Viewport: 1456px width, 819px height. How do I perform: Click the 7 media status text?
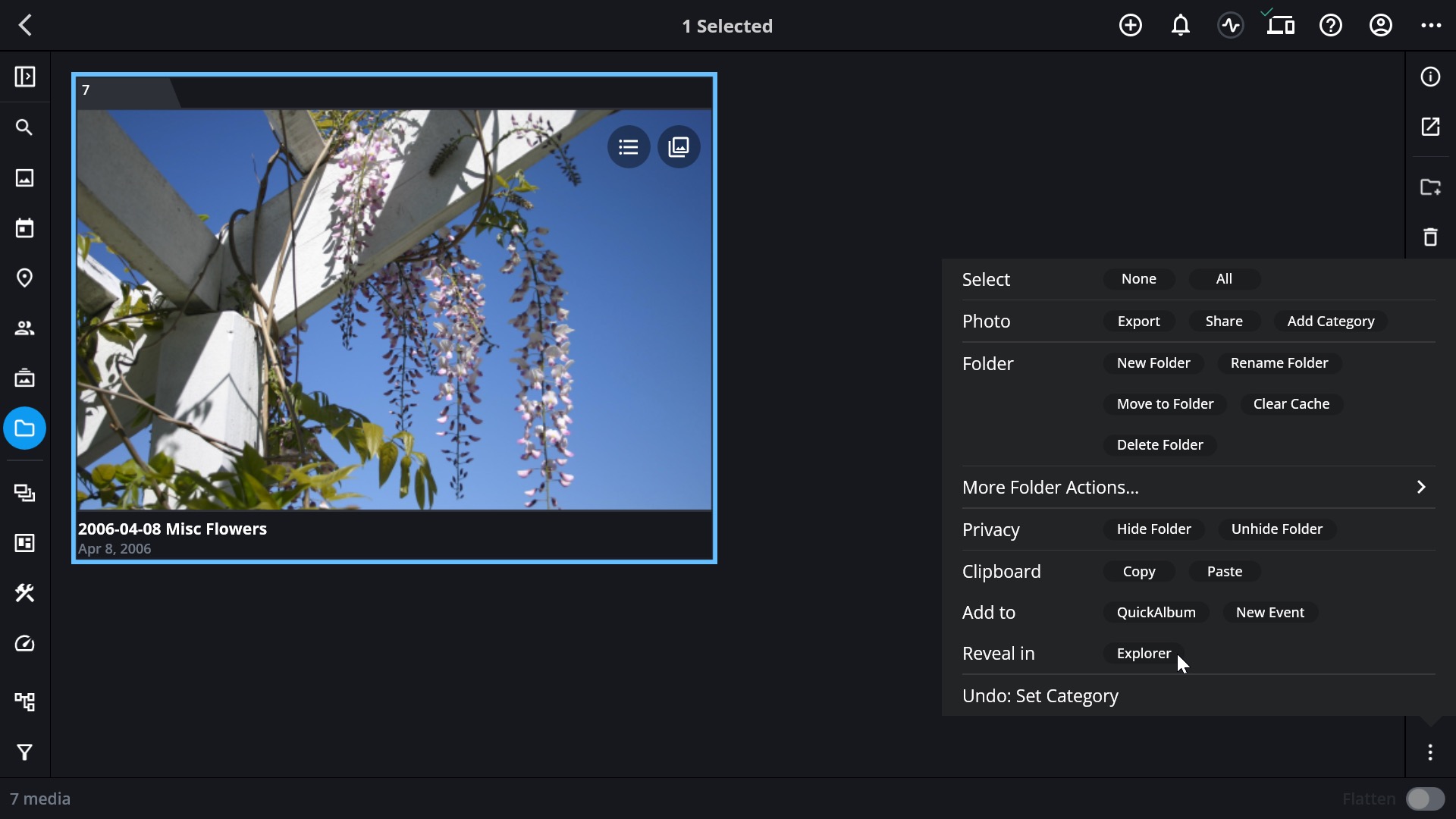[40, 799]
